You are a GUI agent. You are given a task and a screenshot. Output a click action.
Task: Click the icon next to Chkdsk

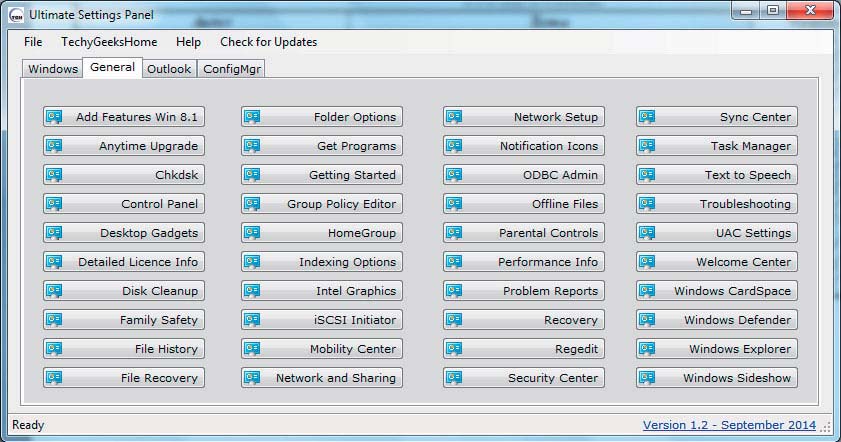tap(54, 174)
